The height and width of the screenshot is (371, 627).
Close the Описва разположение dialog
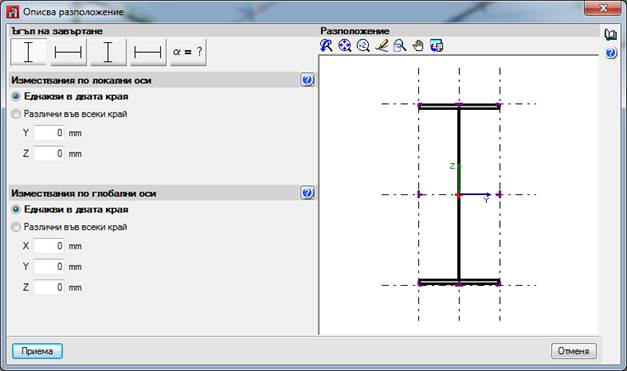[603, 8]
